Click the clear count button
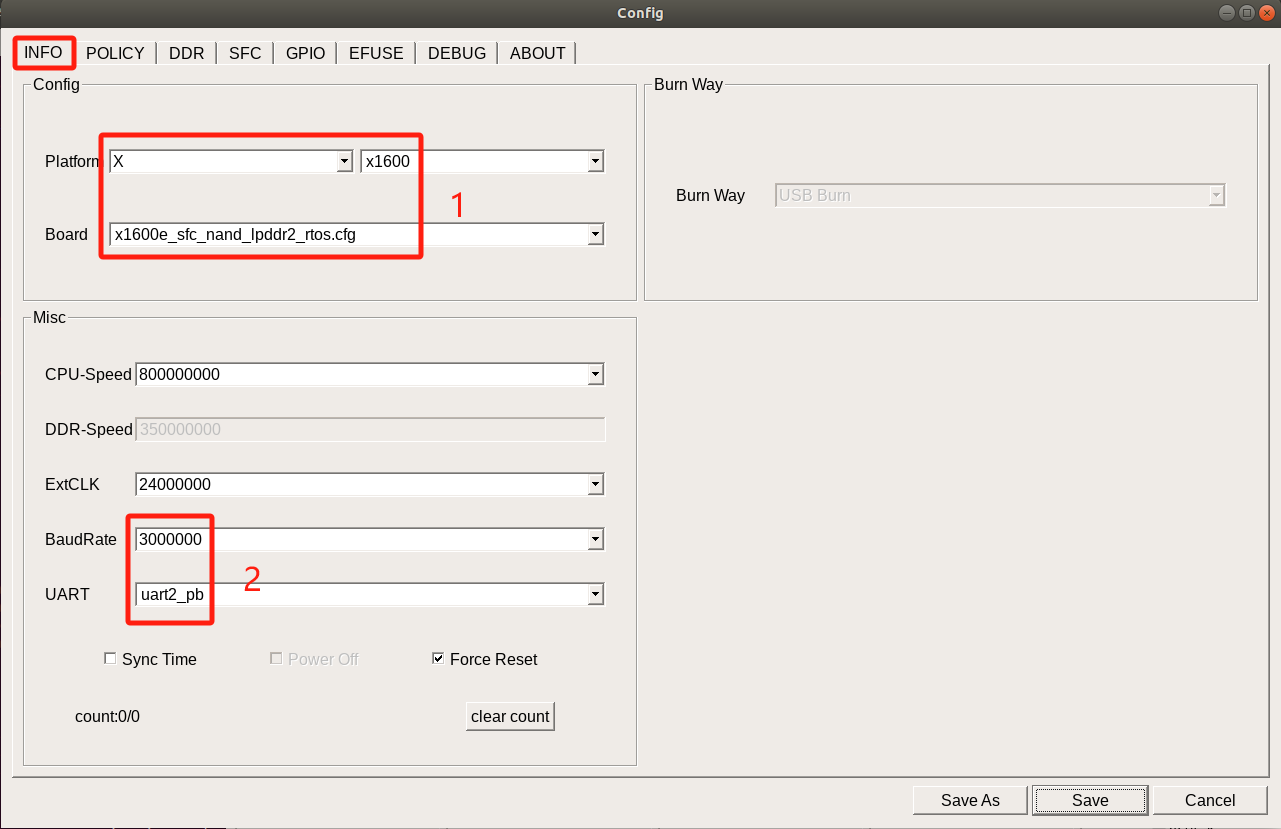Screen dimensions: 1281x829 coord(510,716)
